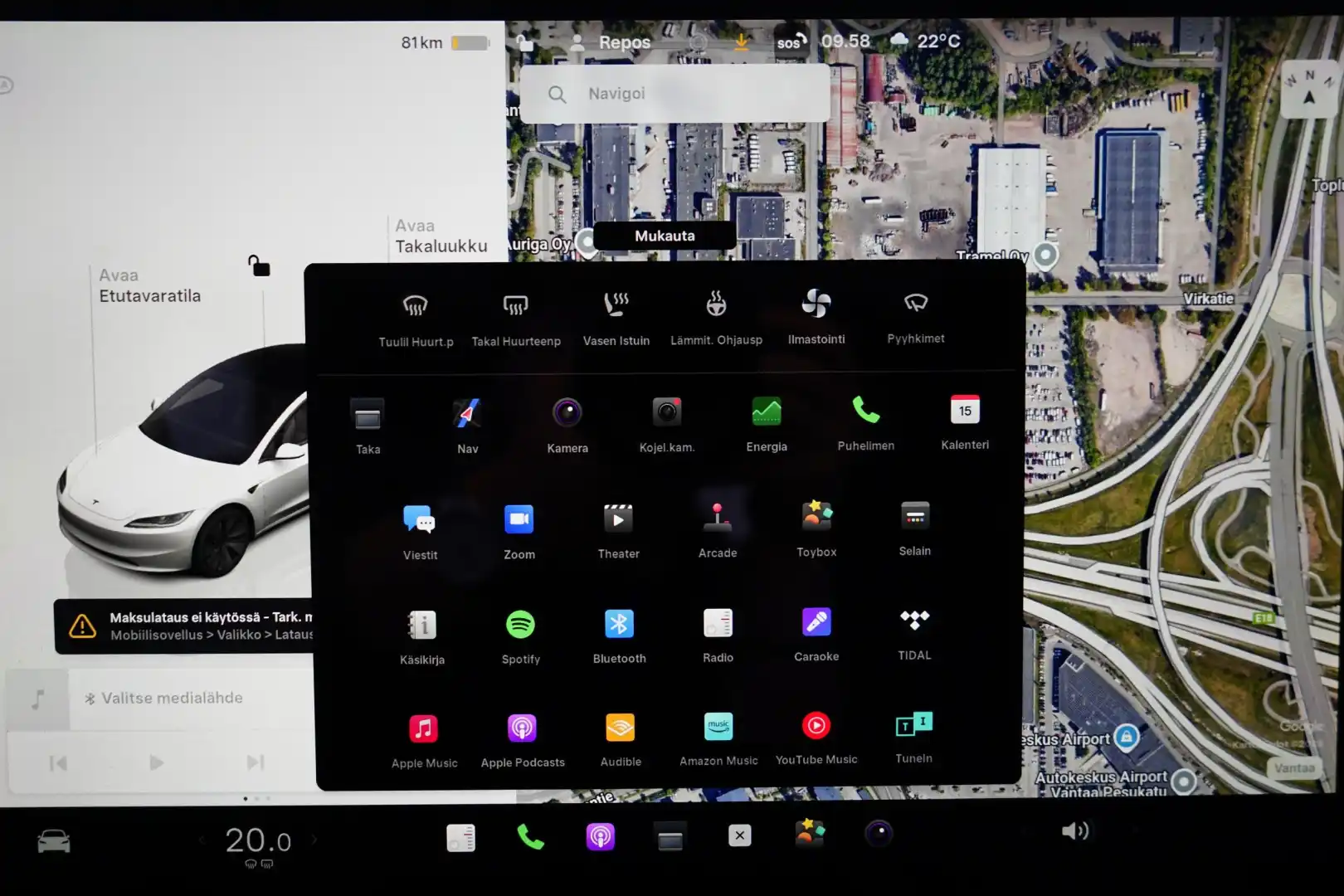The width and height of the screenshot is (1344, 896).
Task: Open Toybox from the bottom dock
Action: click(x=810, y=832)
